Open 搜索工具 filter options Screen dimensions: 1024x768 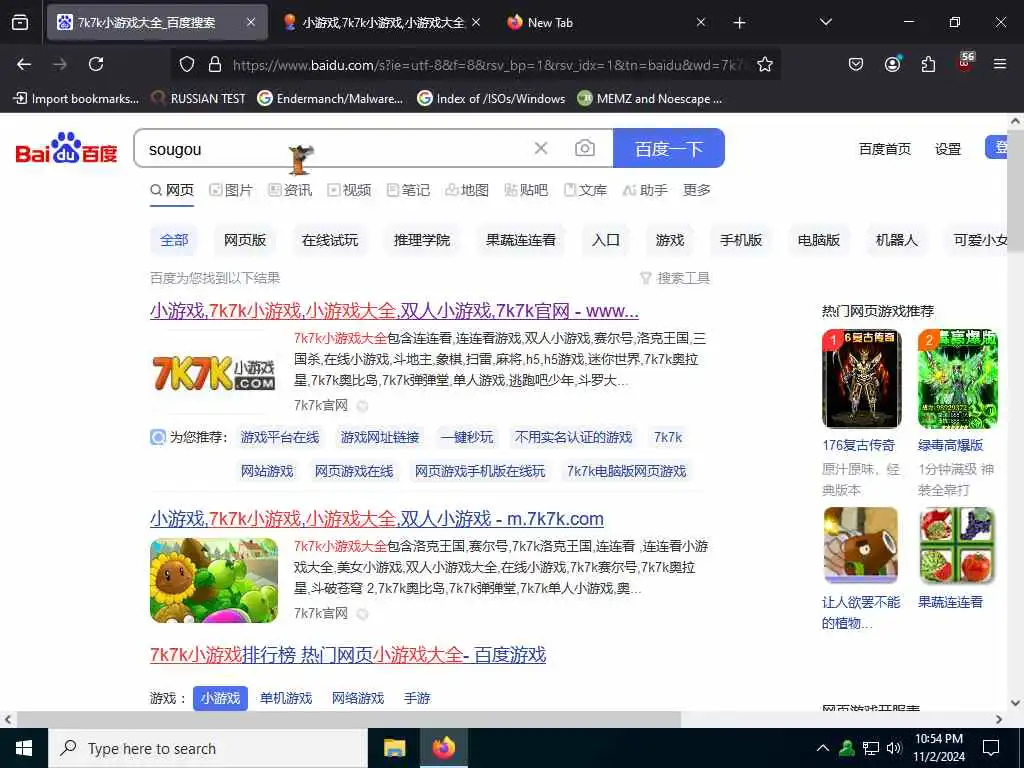click(675, 278)
